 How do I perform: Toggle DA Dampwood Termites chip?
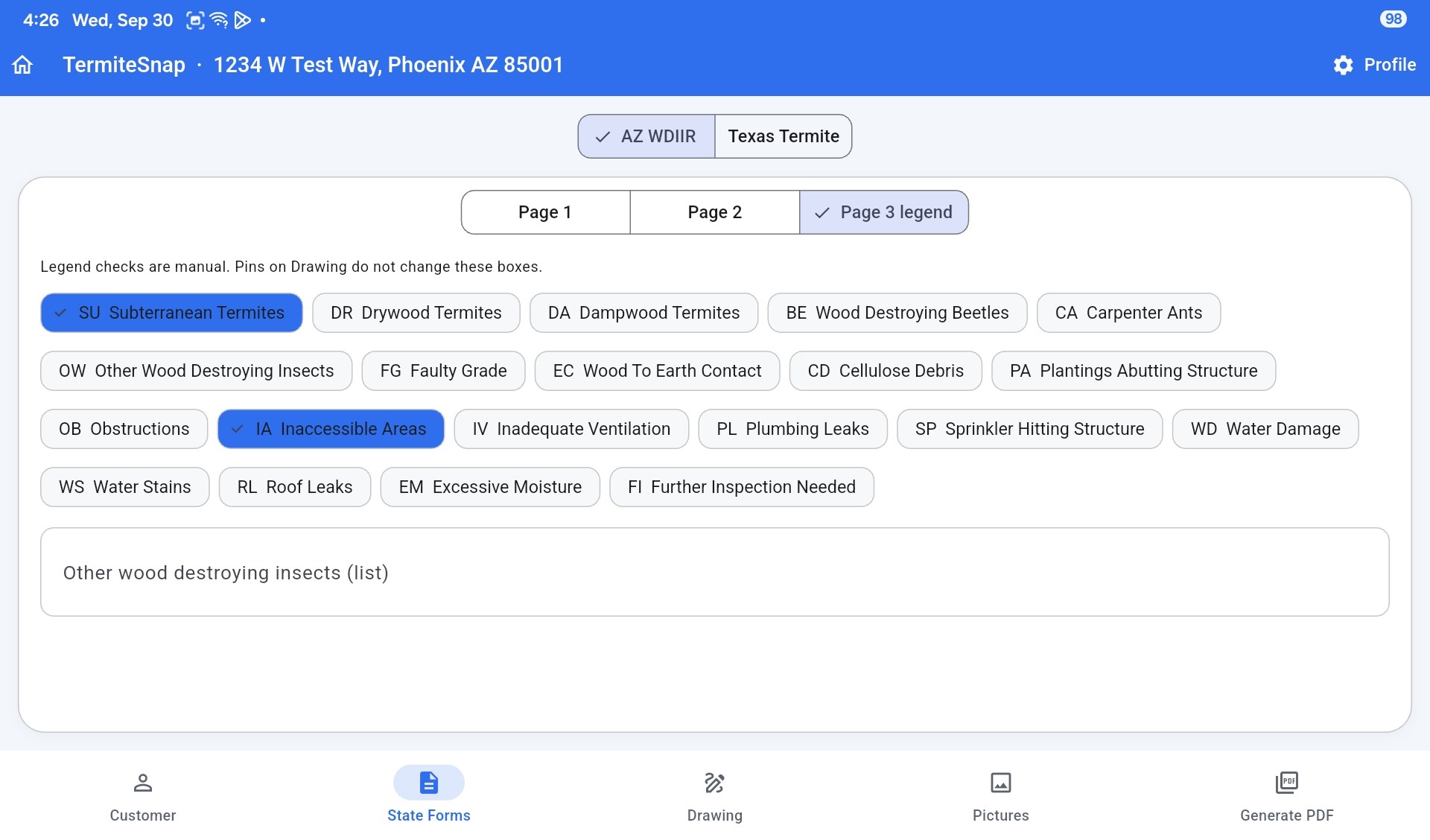coord(644,313)
